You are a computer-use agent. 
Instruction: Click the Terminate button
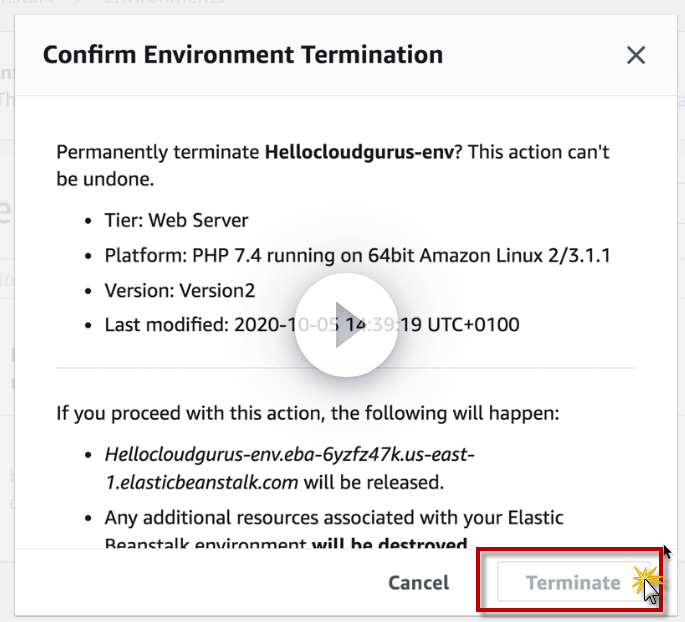(x=573, y=583)
